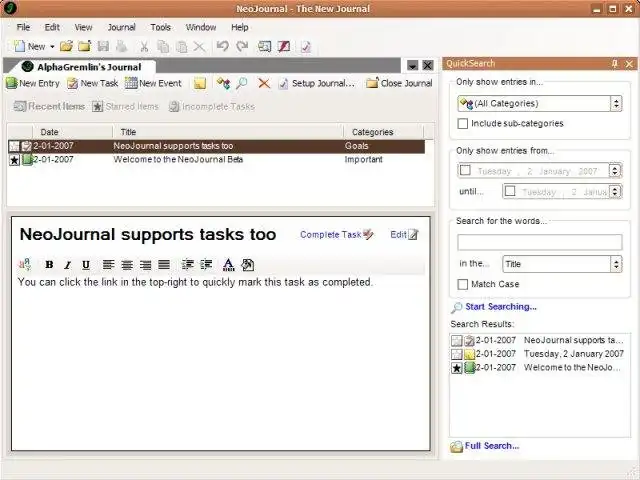Click the Copy icon in toolbar
640x480 pixels.
click(x=163, y=47)
